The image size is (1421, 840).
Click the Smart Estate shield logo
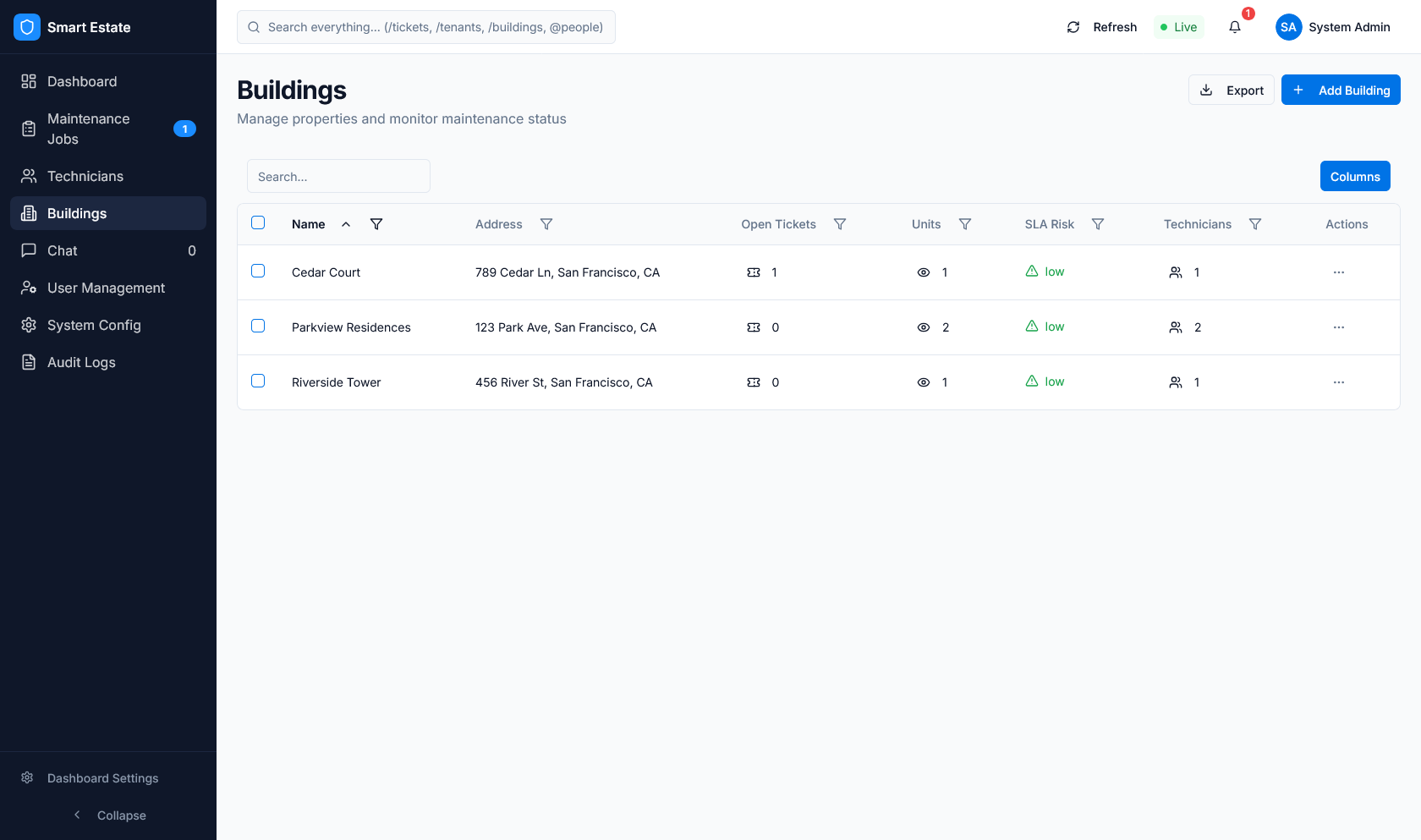point(27,27)
